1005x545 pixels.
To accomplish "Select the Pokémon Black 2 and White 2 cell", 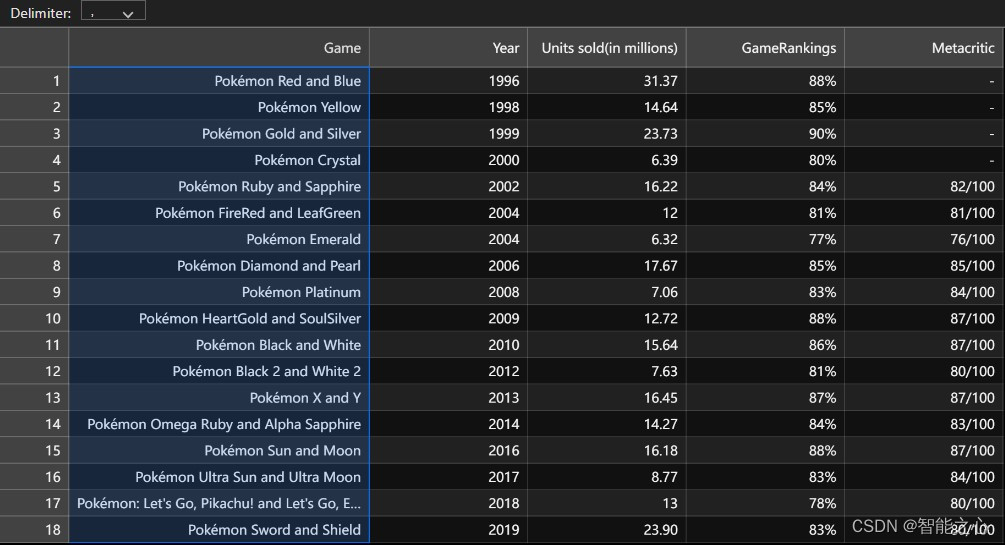I will tap(219, 371).
